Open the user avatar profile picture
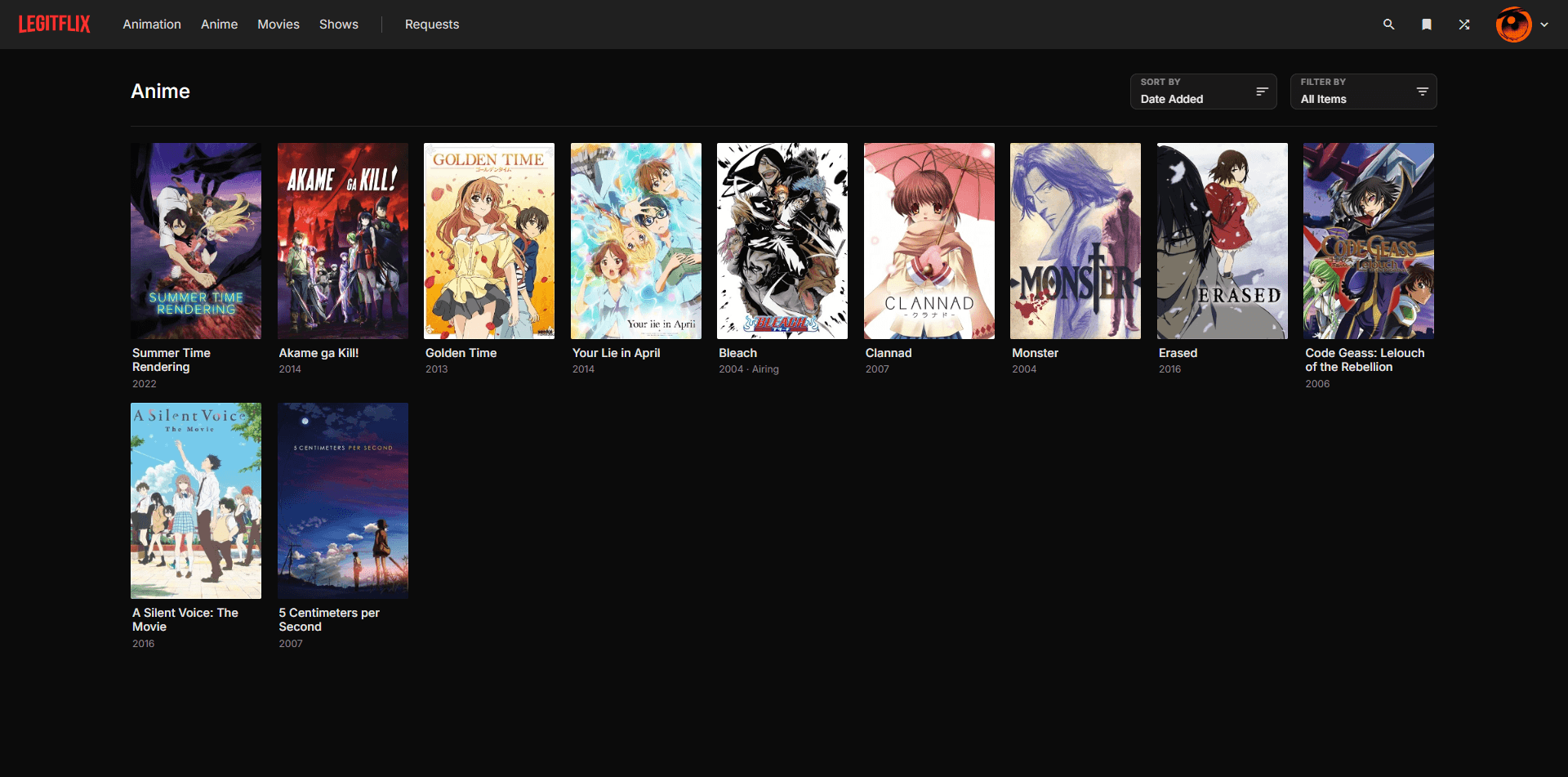 pyautogui.click(x=1513, y=25)
